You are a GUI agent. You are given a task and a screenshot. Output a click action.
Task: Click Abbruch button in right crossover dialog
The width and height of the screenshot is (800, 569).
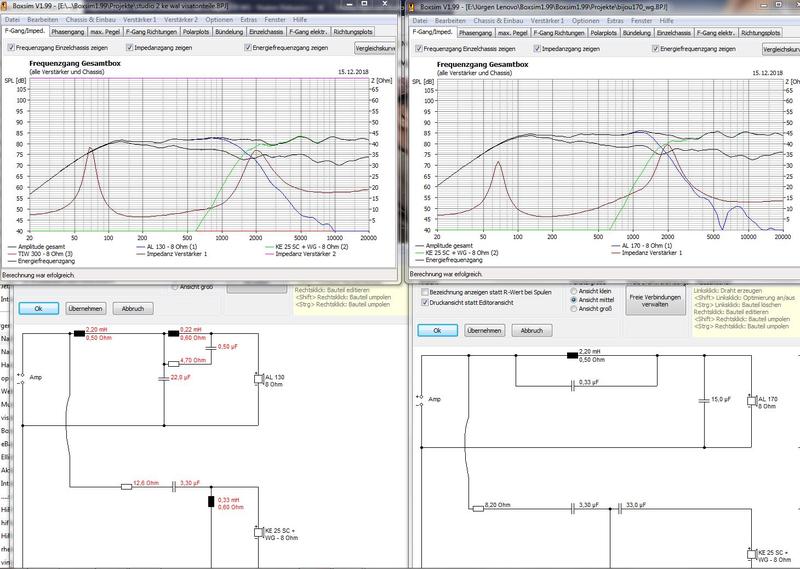point(532,331)
